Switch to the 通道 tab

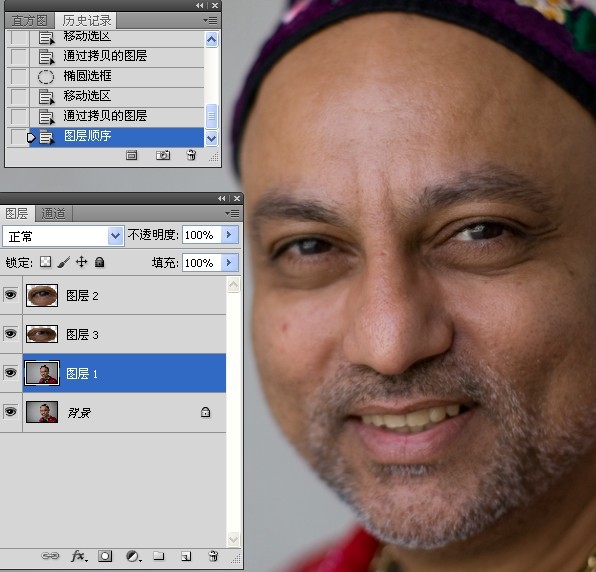[53, 214]
